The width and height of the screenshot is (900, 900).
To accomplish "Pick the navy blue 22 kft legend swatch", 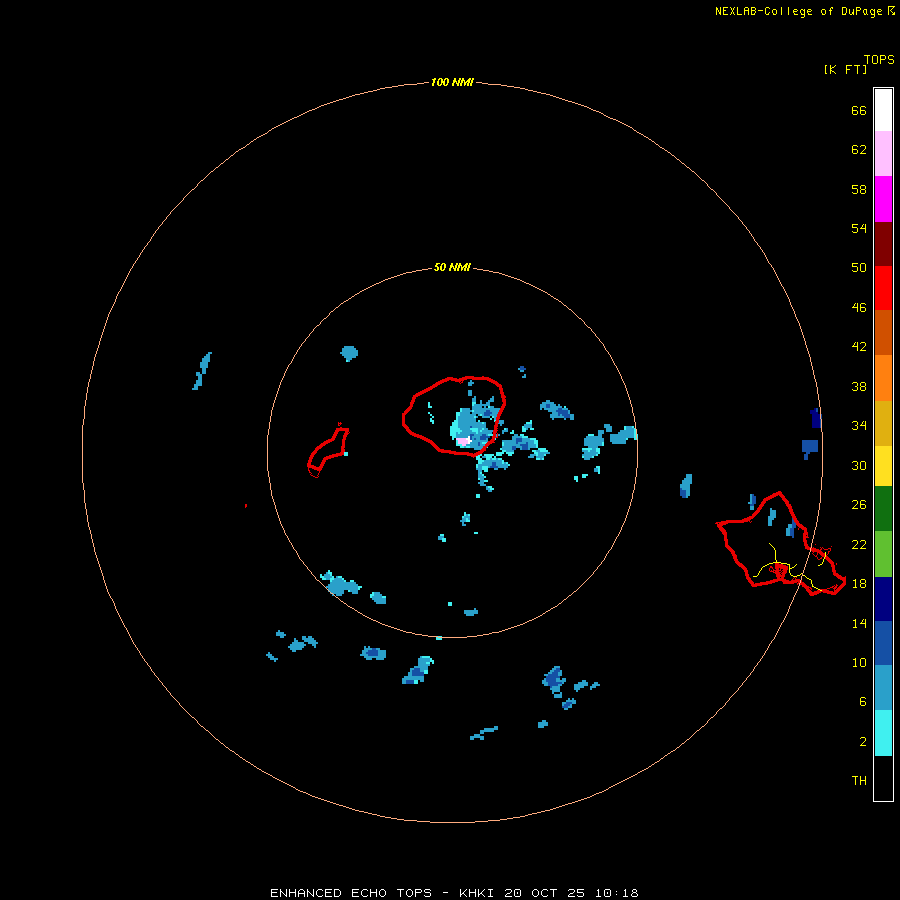I will pyautogui.click(x=883, y=599).
